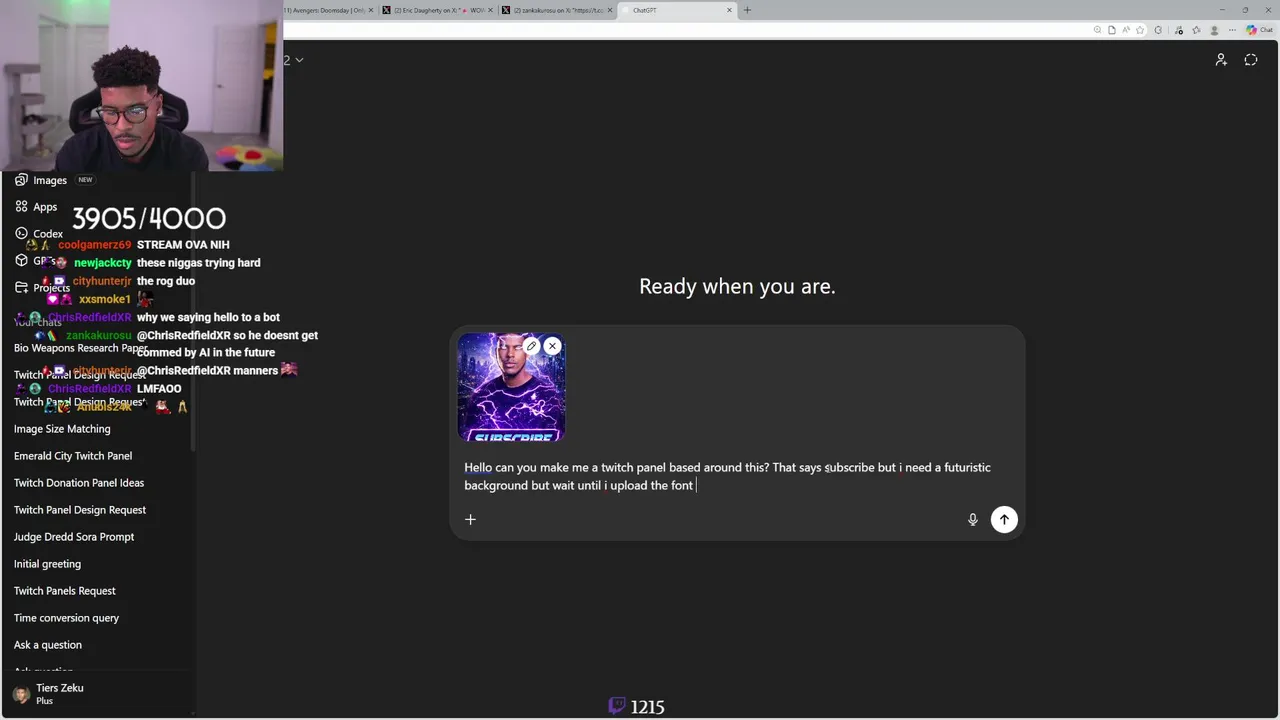This screenshot has width=1280, height=720.
Task: Click the read aloud icon in address bar
Action: [x=1126, y=30]
